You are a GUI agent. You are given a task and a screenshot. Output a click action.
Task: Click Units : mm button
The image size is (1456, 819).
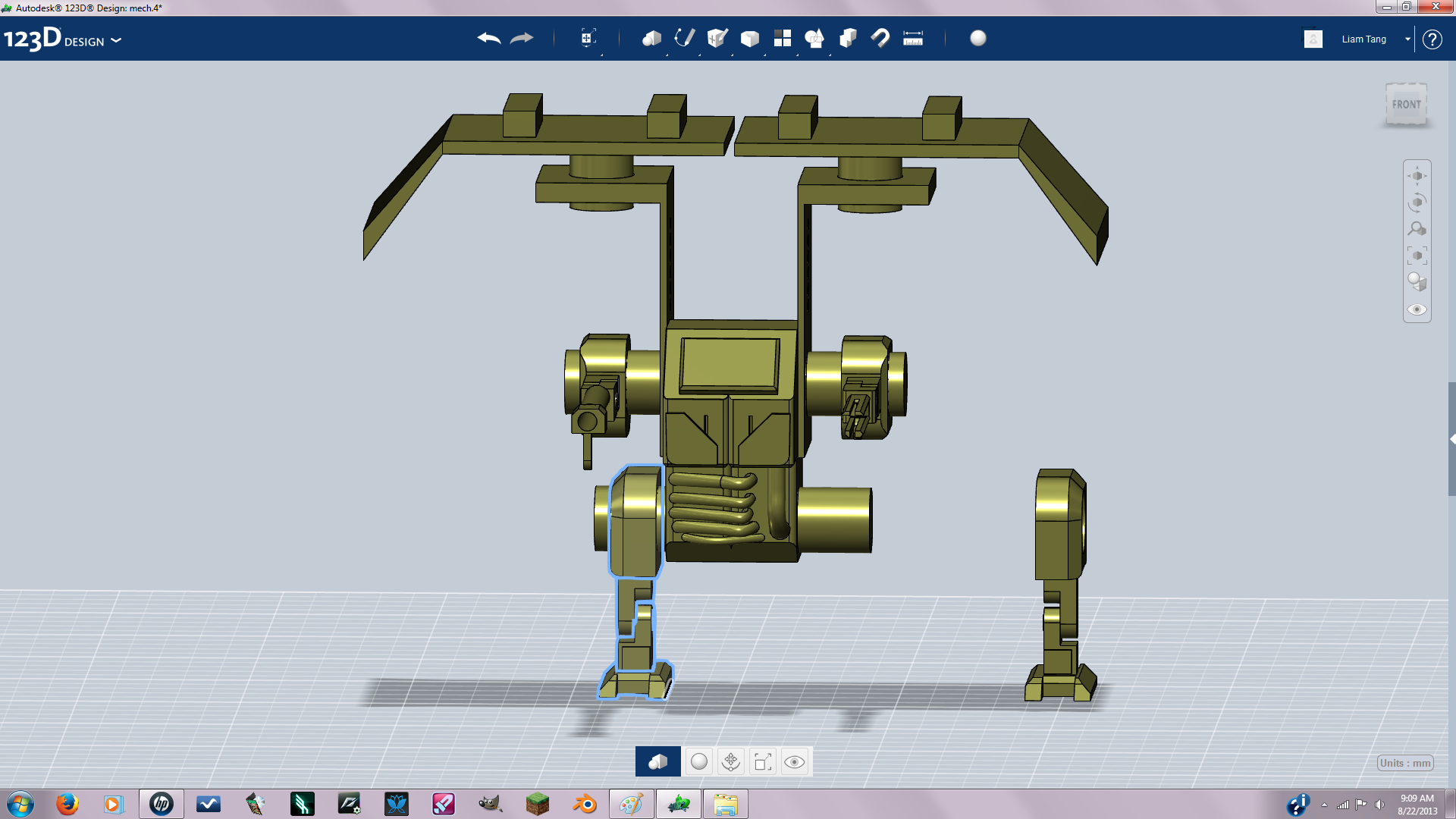click(x=1405, y=763)
